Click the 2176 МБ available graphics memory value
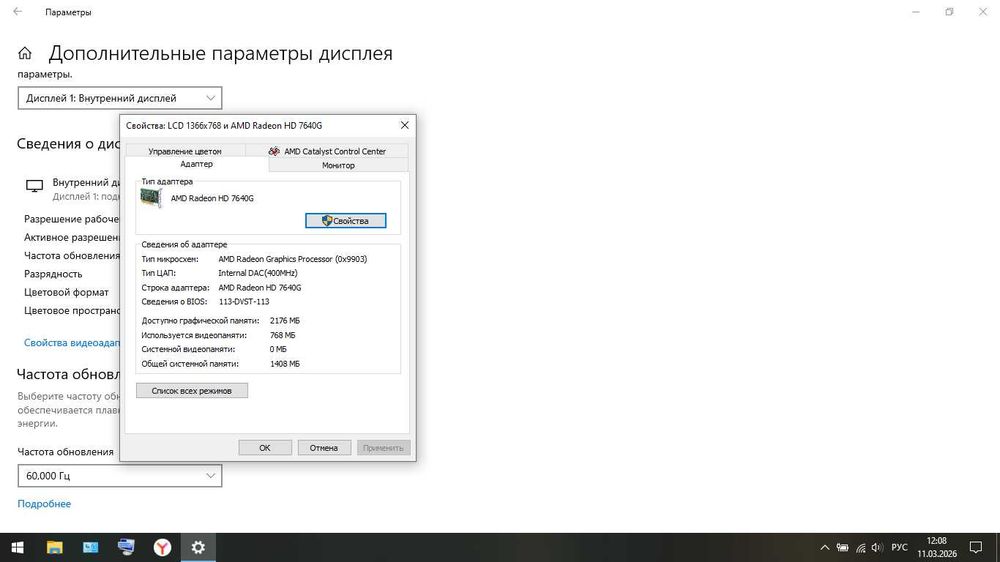 pos(284,321)
